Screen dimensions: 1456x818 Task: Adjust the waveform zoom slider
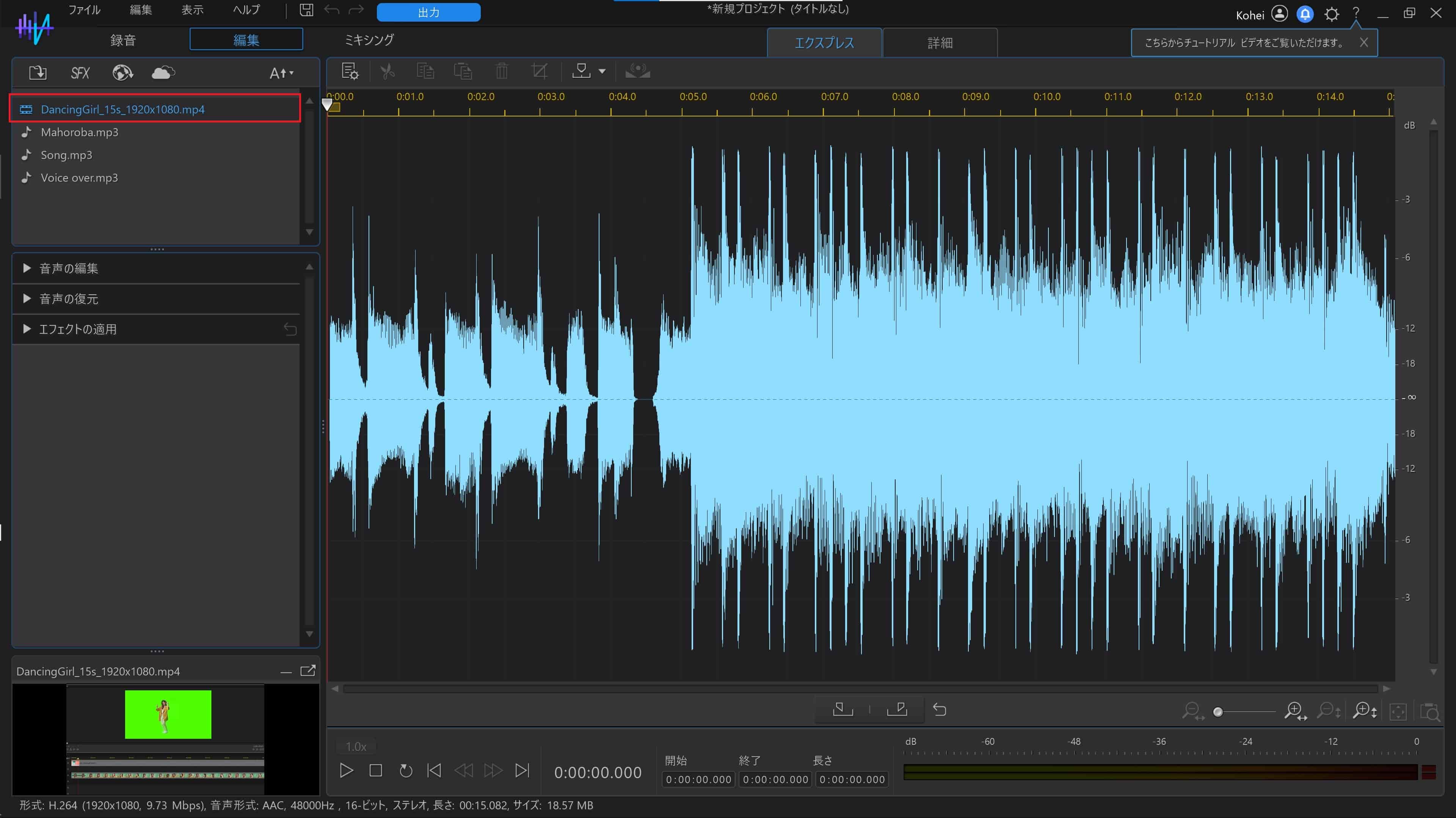(1219, 712)
